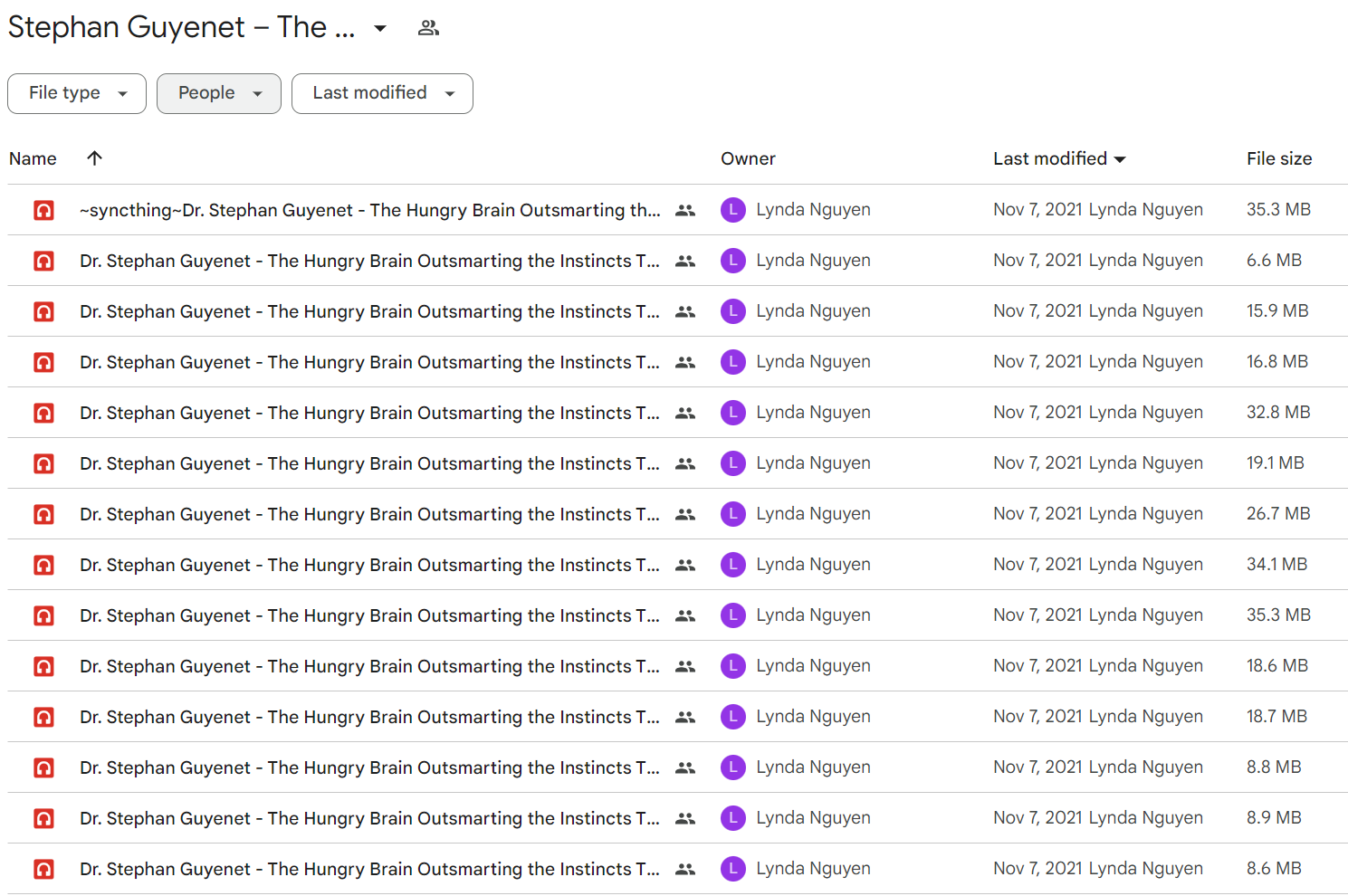This screenshot has height=896, width=1348.
Task: Click the shared-folder people icon beside folder title
Action: pos(428,28)
